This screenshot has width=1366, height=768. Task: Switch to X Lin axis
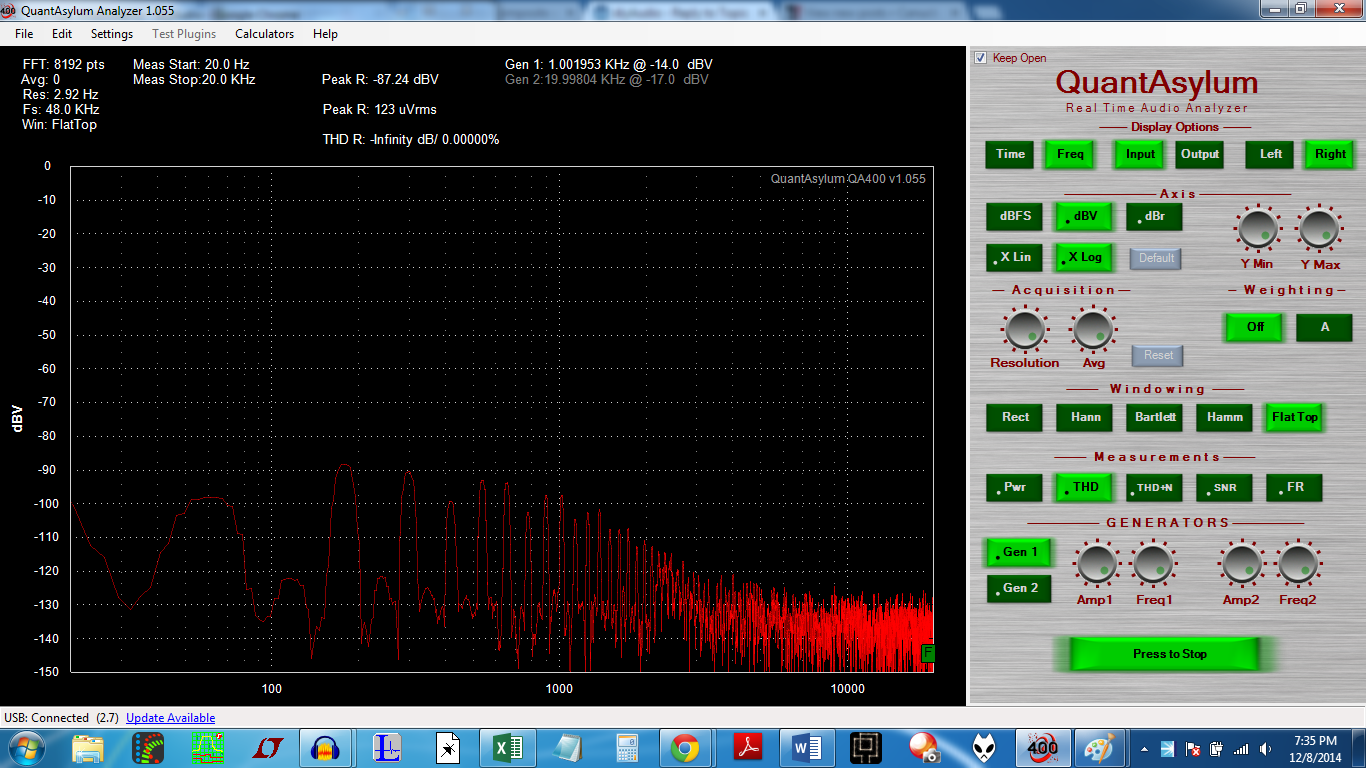(1015, 257)
